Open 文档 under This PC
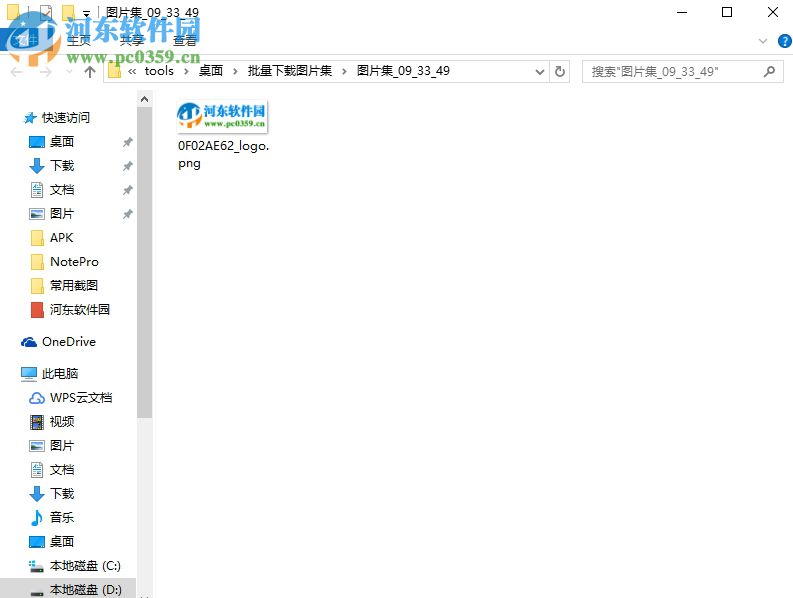This screenshot has width=793, height=598. [x=62, y=469]
